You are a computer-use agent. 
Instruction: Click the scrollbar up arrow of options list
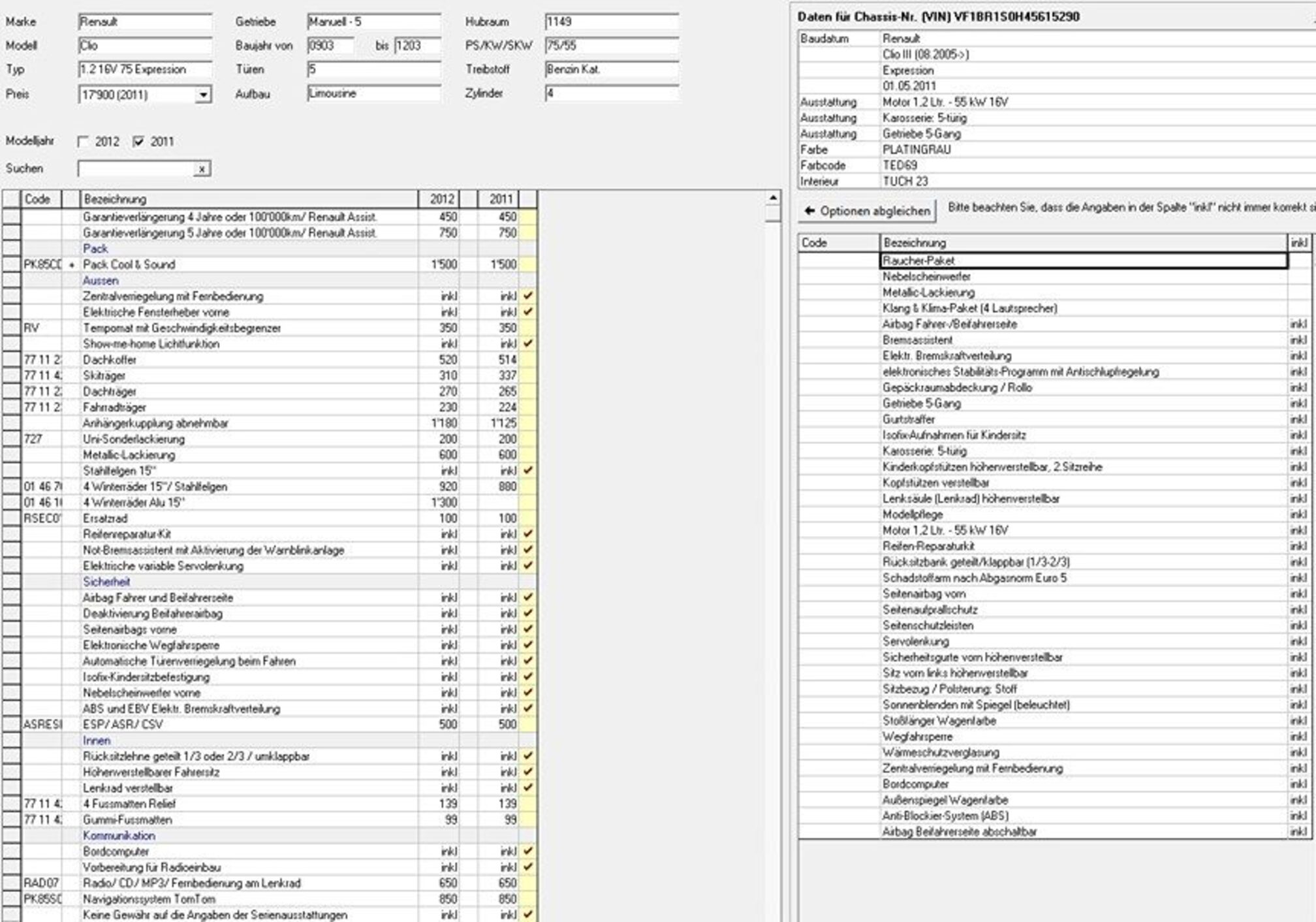[x=773, y=198]
